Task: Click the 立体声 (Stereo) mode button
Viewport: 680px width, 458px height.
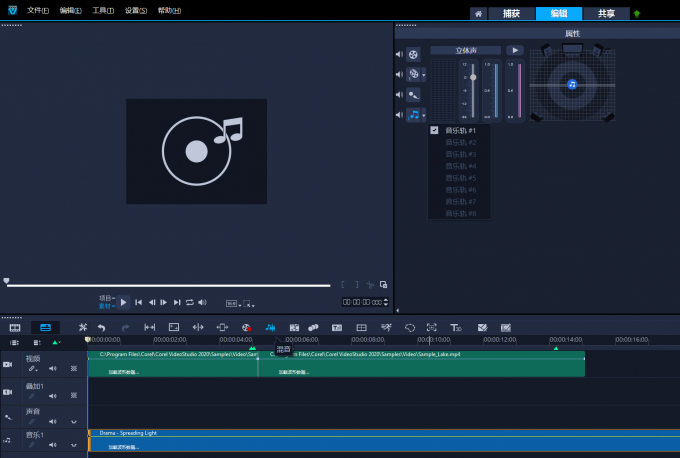Action: [x=465, y=50]
